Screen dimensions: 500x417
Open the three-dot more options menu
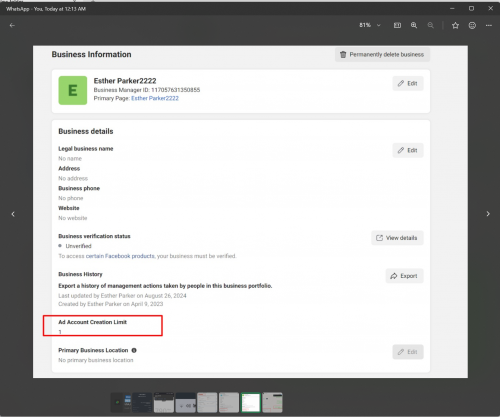[x=489, y=25]
